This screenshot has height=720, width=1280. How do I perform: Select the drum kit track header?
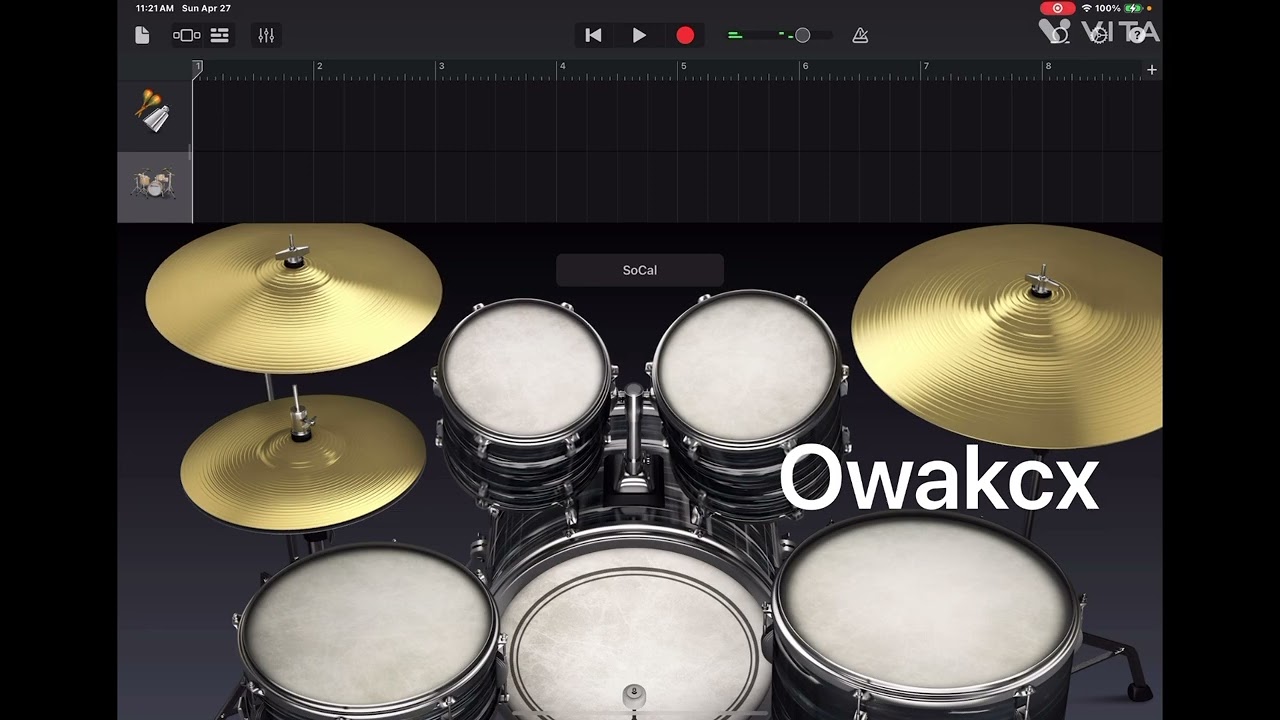coord(154,187)
